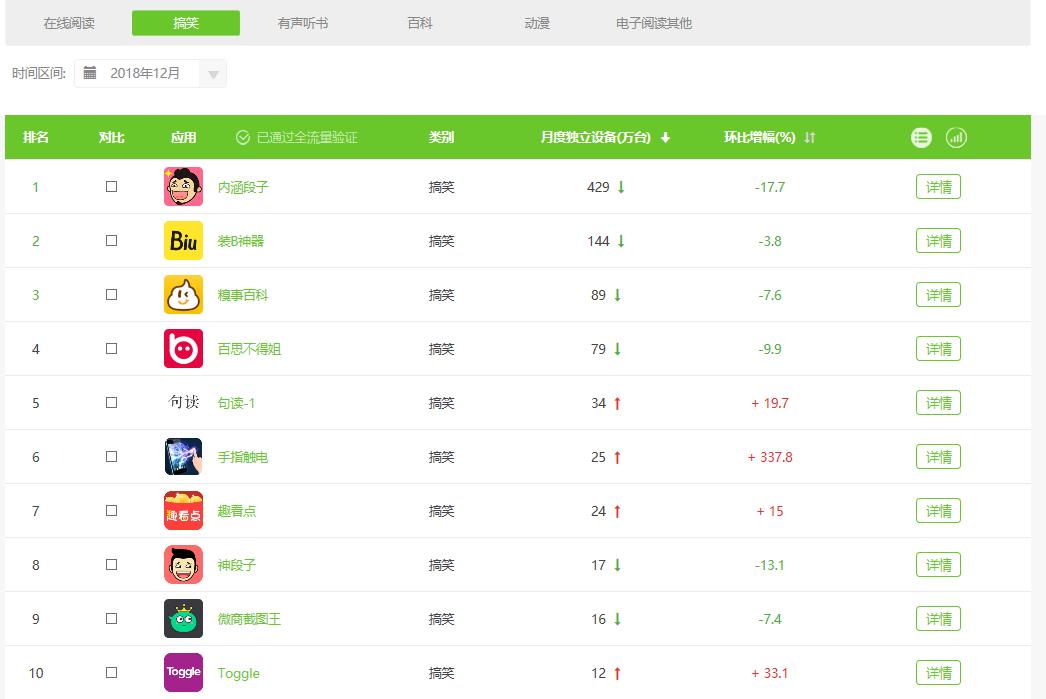Switch to chart view icon
The width and height of the screenshot is (1046, 699).
(957, 137)
